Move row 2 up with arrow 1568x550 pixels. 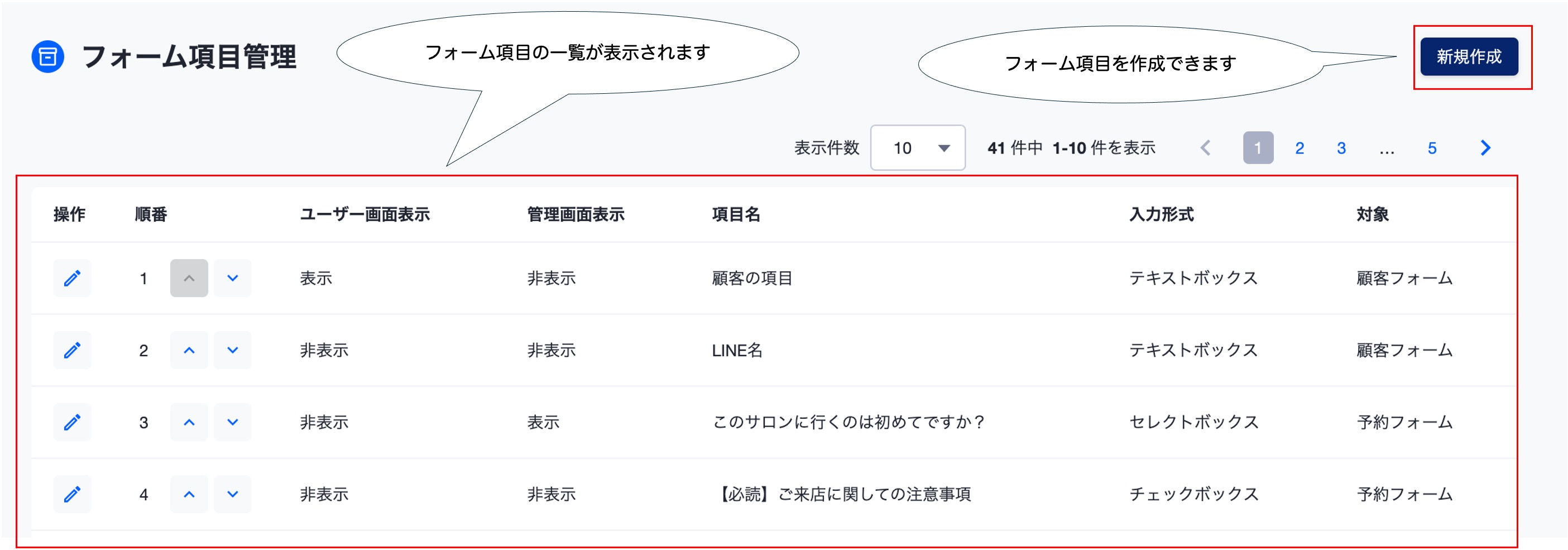[189, 350]
